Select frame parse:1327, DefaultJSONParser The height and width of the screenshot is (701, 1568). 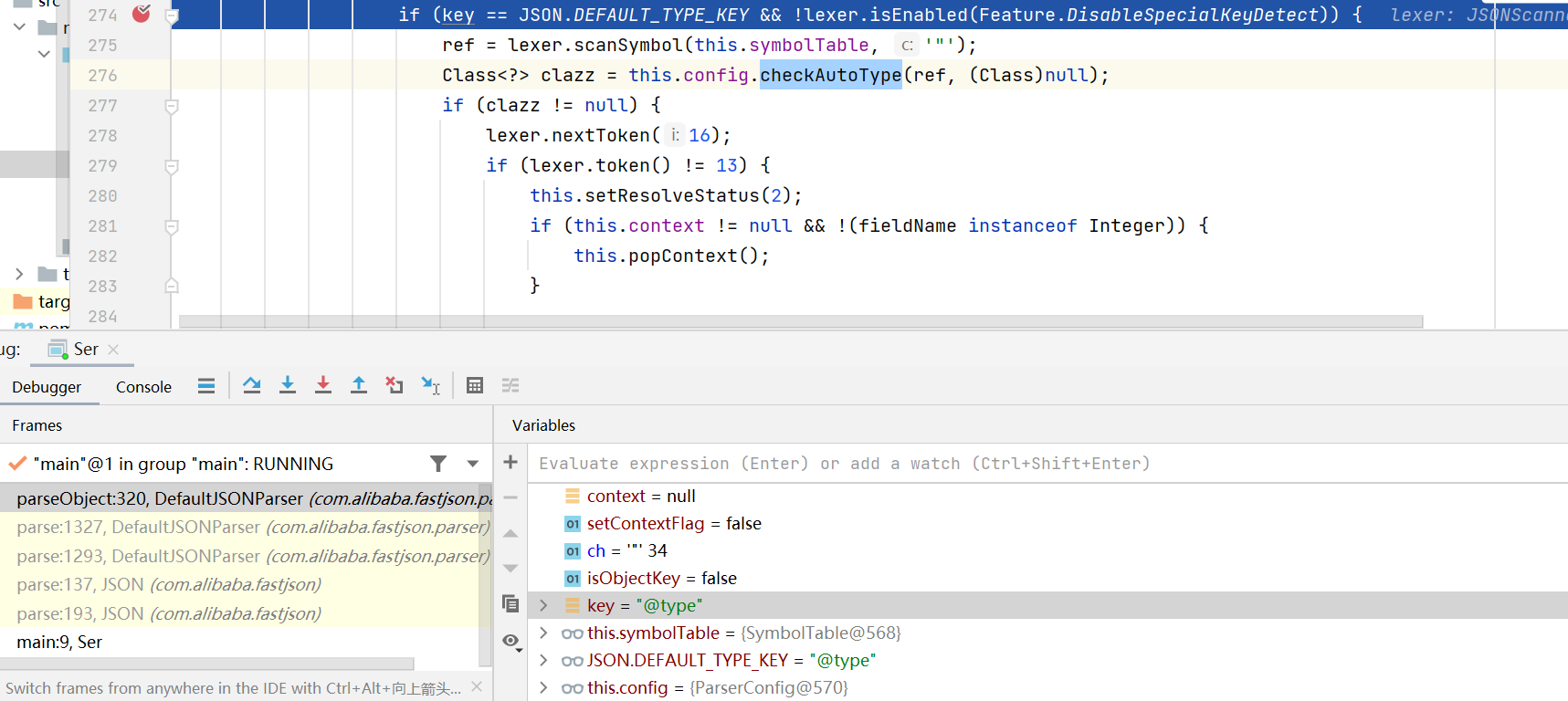point(239,527)
